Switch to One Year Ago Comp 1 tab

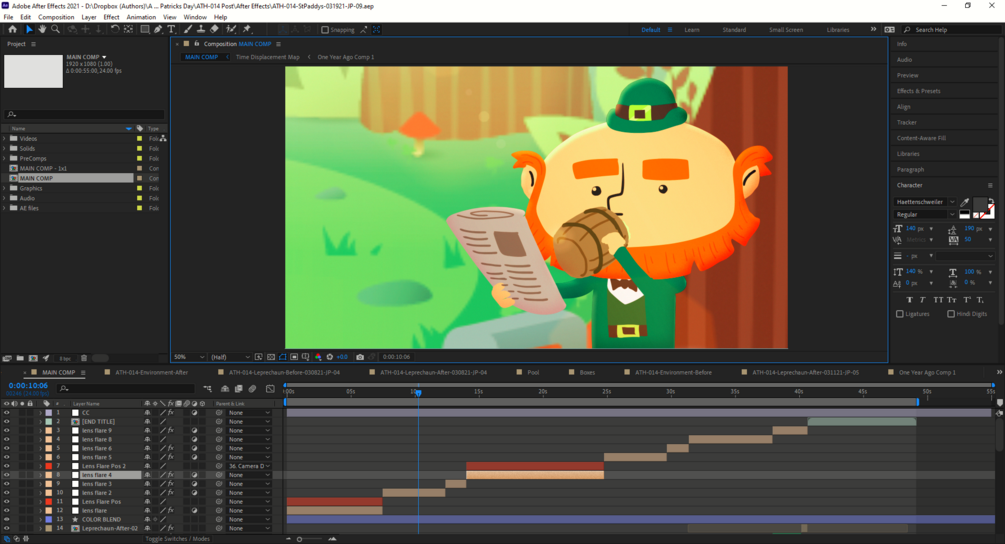point(927,372)
